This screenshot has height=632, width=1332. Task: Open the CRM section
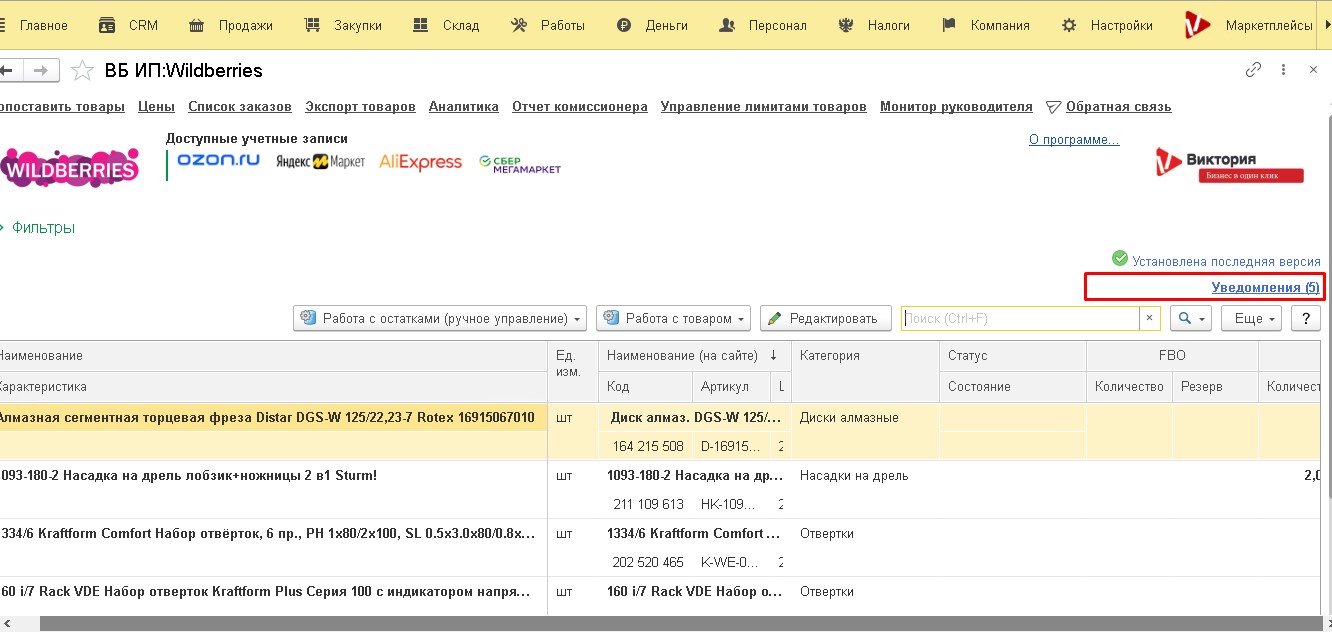tap(128, 25)
